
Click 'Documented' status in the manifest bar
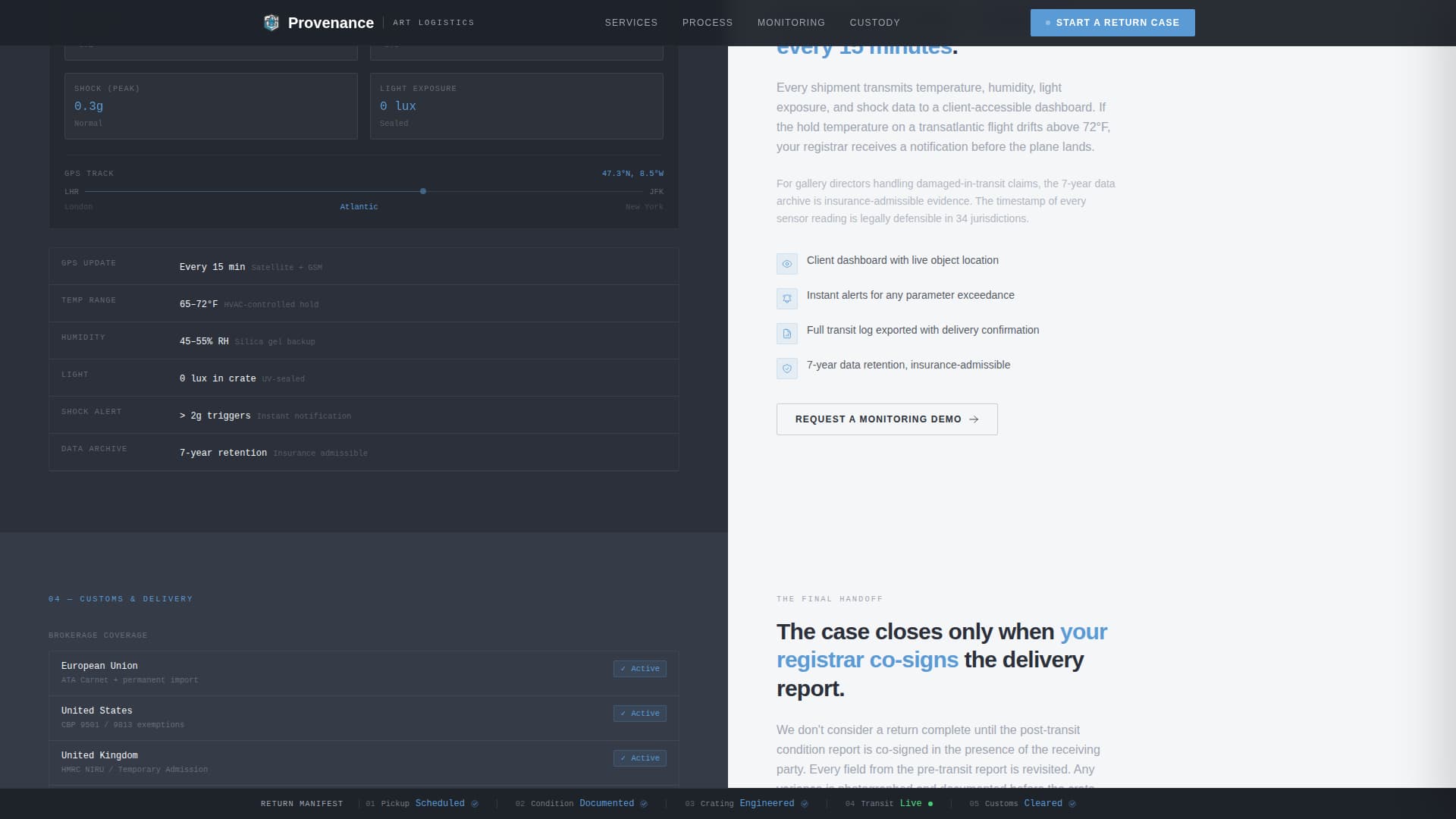[x=607, y=804]
